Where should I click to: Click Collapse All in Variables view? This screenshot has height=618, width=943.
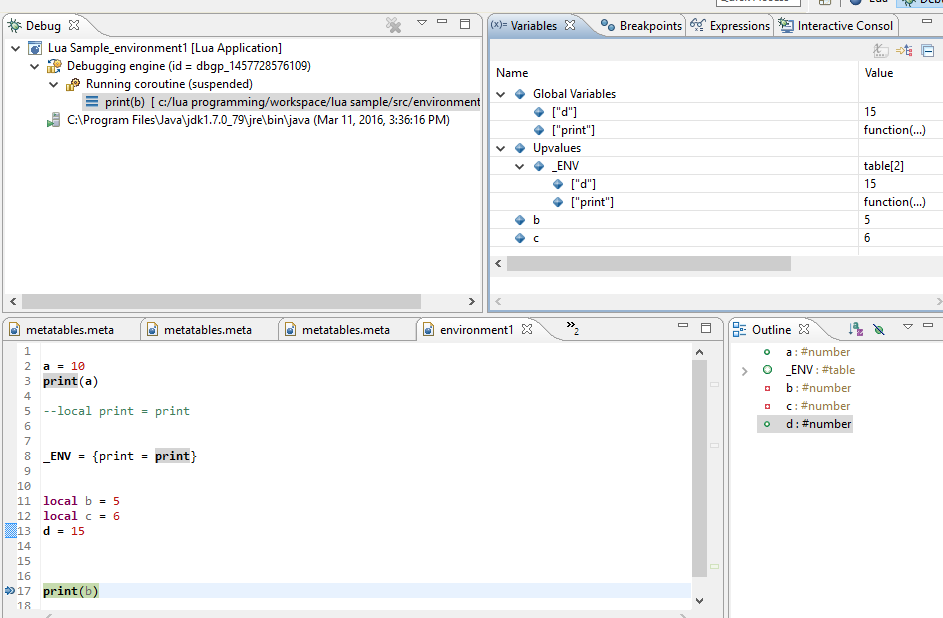927,50
